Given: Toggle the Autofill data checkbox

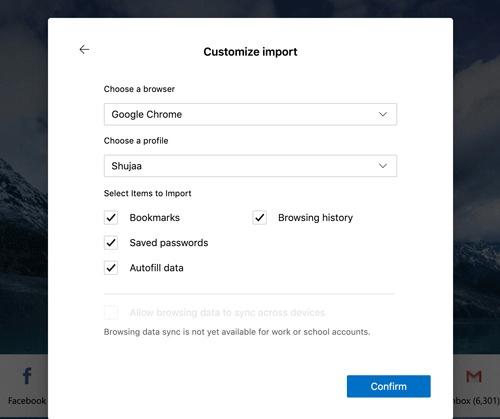Looking at the screenshot, I should pyautogui.click(x=111, y=268).
